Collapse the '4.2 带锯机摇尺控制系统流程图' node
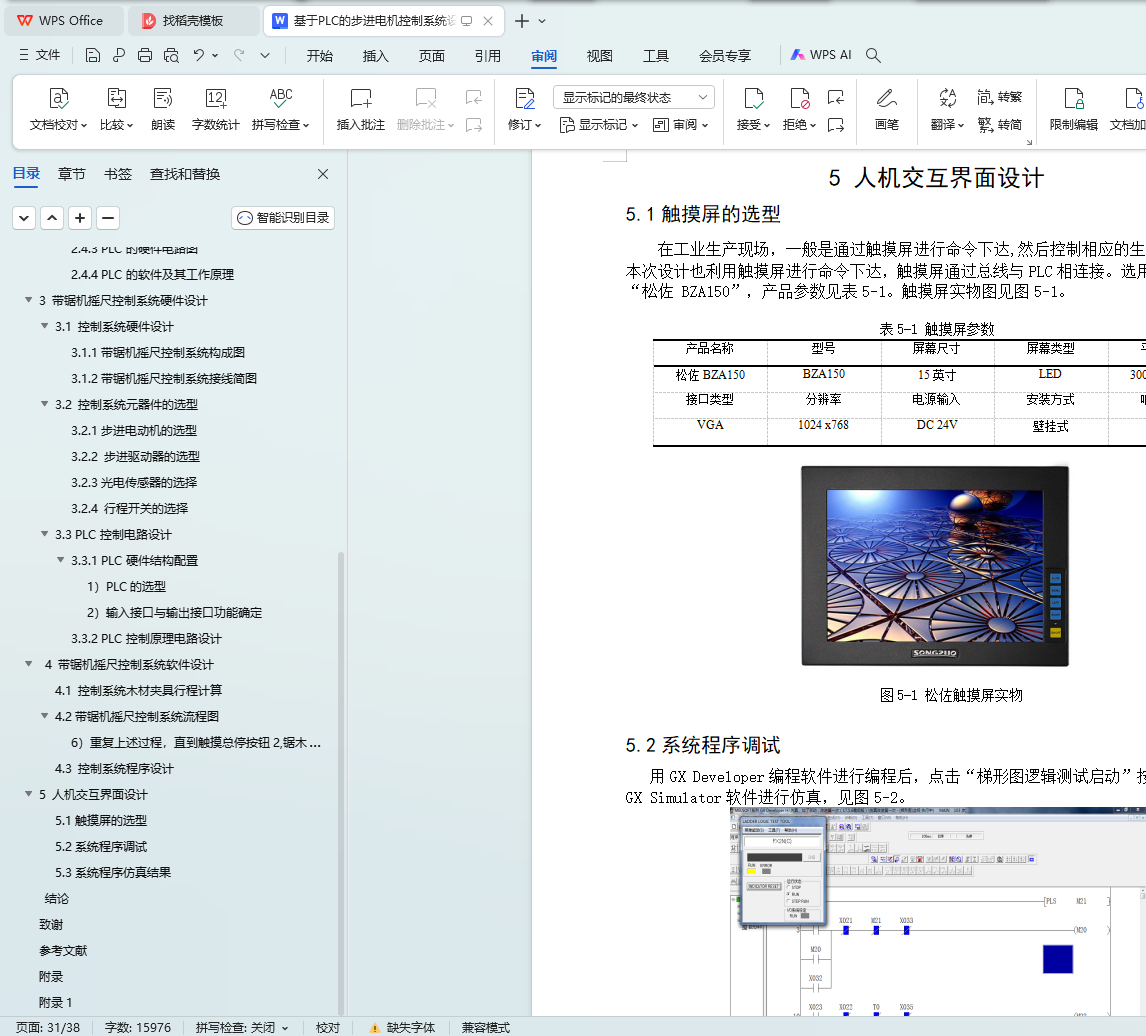The height and width of the screenshot is (1036, 1146). coord(45,716)
